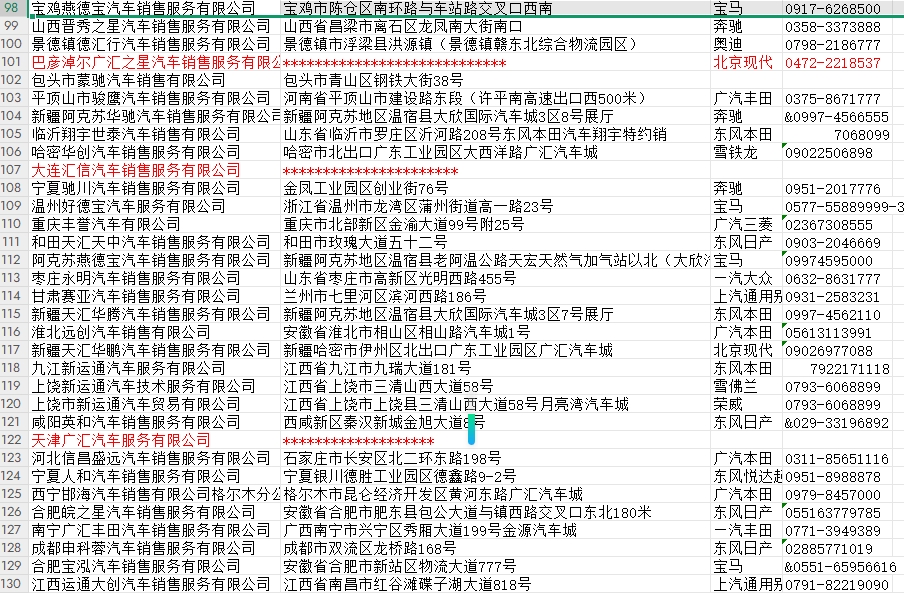904x593 pixels.
Task: Select row header 107
Action: pyautogui.click(x=14, y=170)
